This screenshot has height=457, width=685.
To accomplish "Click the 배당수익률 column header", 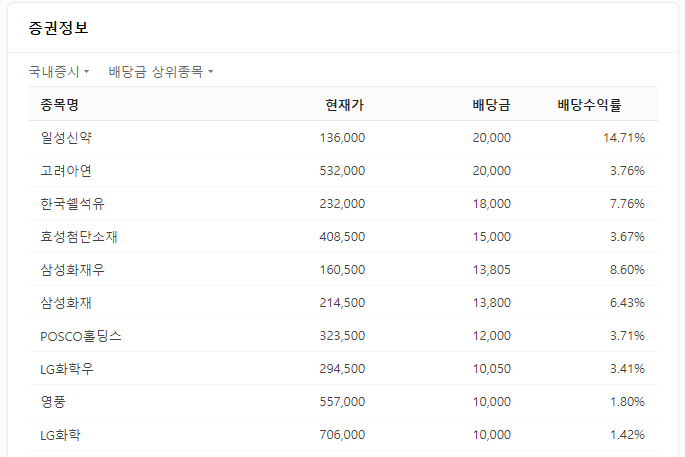I will coord(589,105).
